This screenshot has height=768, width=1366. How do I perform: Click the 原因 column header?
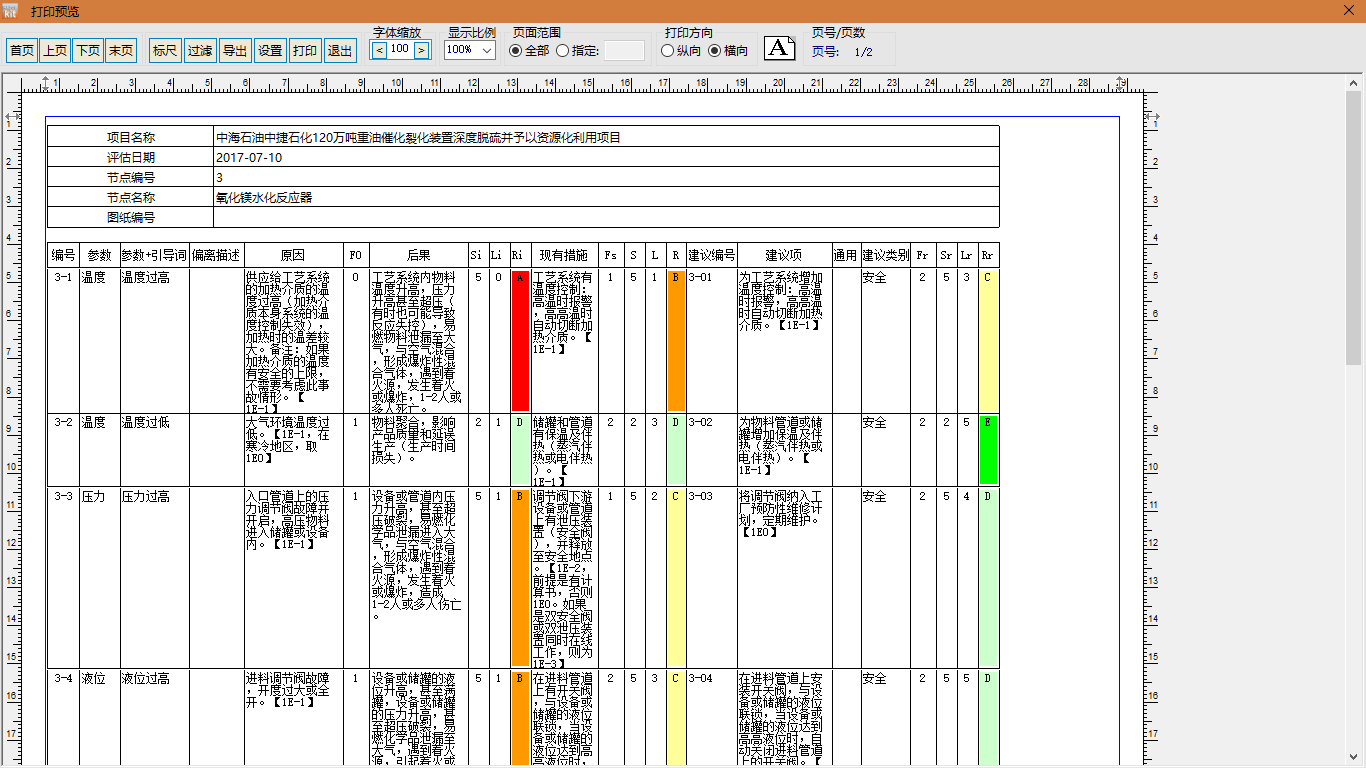click(293, 255)
